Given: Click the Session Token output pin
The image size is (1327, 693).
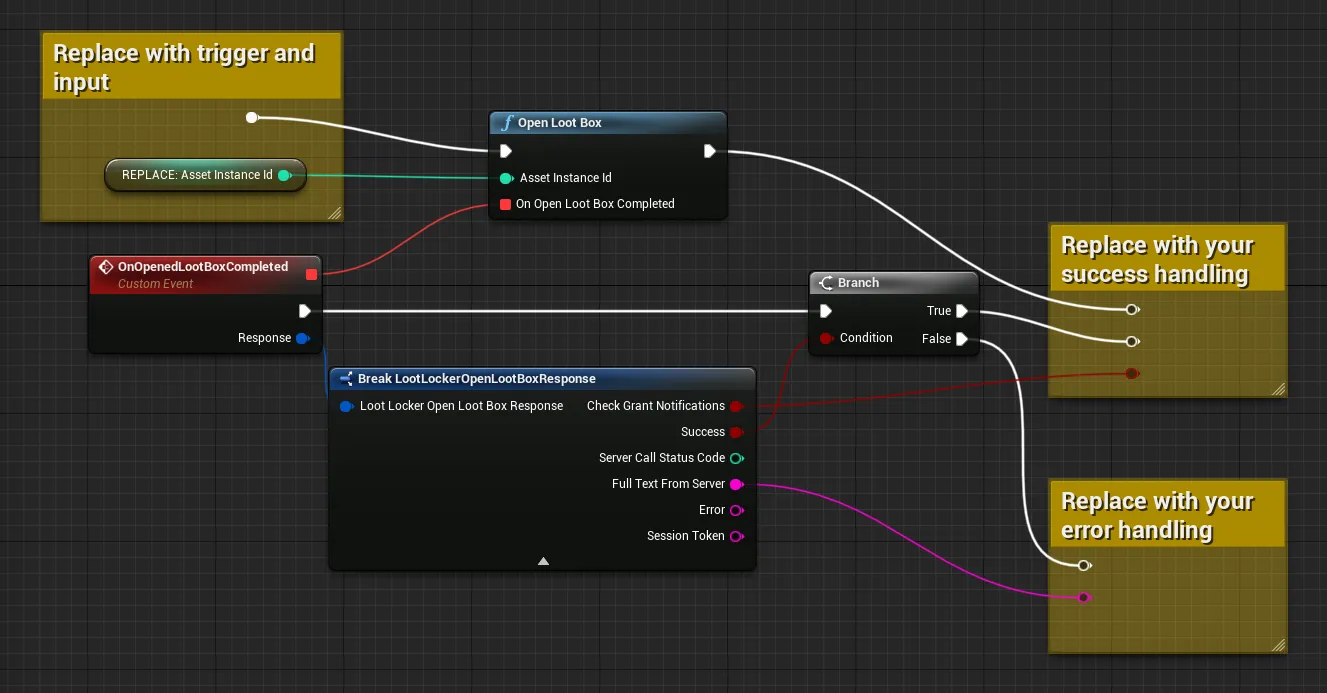Looking at the screenshot, I should 736,536.
